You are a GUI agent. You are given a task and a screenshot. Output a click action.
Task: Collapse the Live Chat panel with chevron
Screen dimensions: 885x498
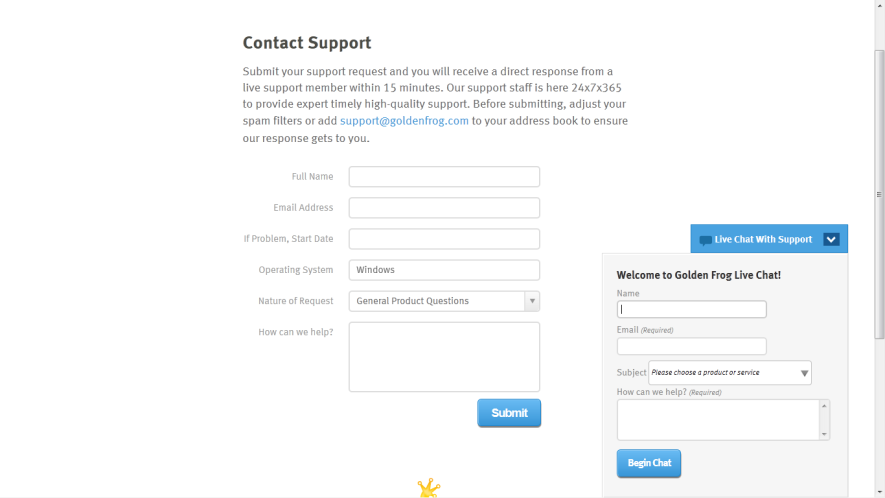coord(831,239)
